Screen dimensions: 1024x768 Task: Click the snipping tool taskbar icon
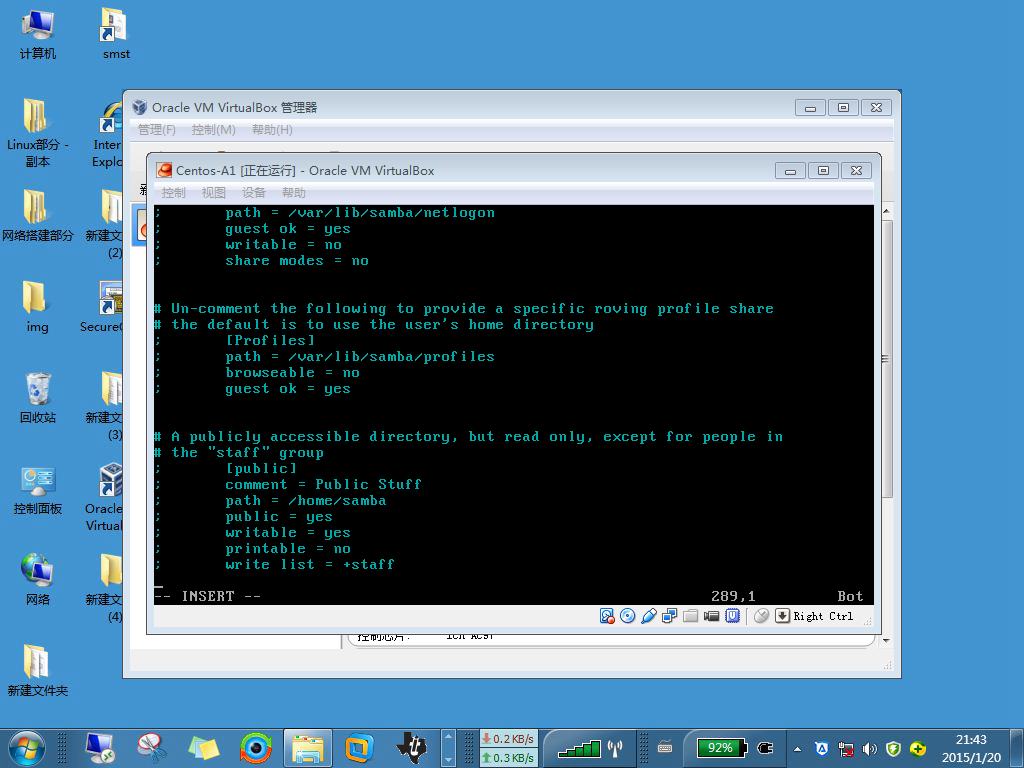(x=152, y=748)
